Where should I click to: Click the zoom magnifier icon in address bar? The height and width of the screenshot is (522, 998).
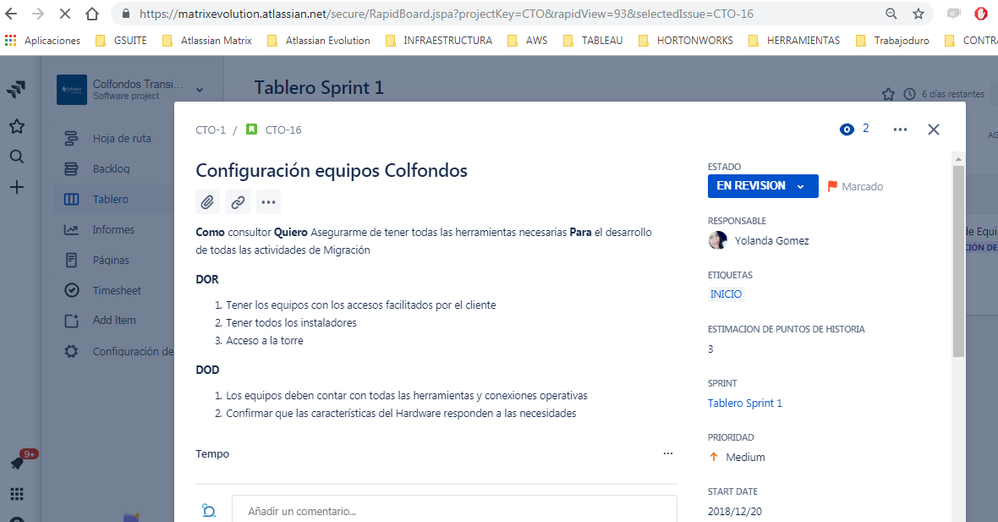(x=891, y=13)
